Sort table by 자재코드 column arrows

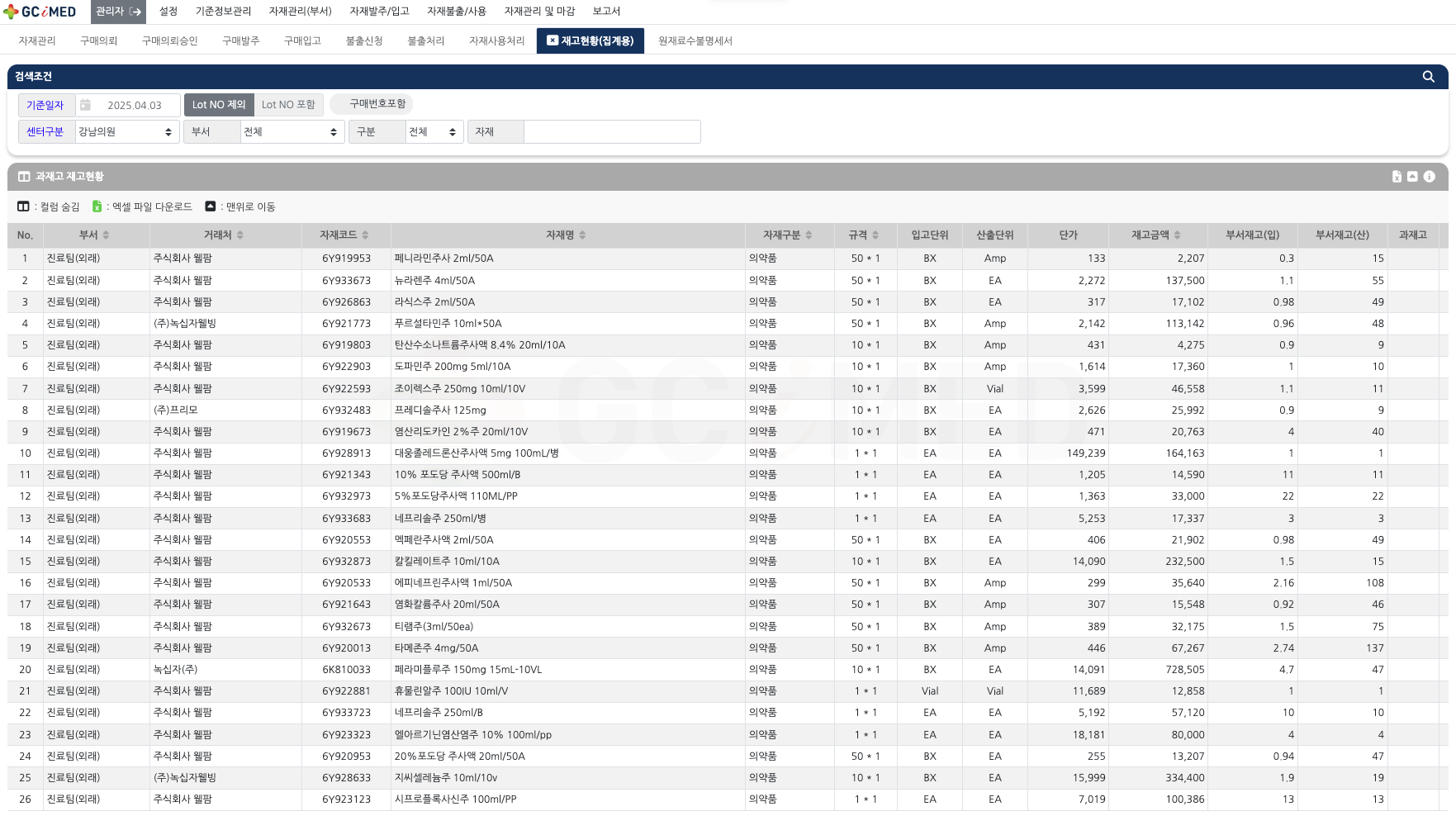tap(365, 235)
